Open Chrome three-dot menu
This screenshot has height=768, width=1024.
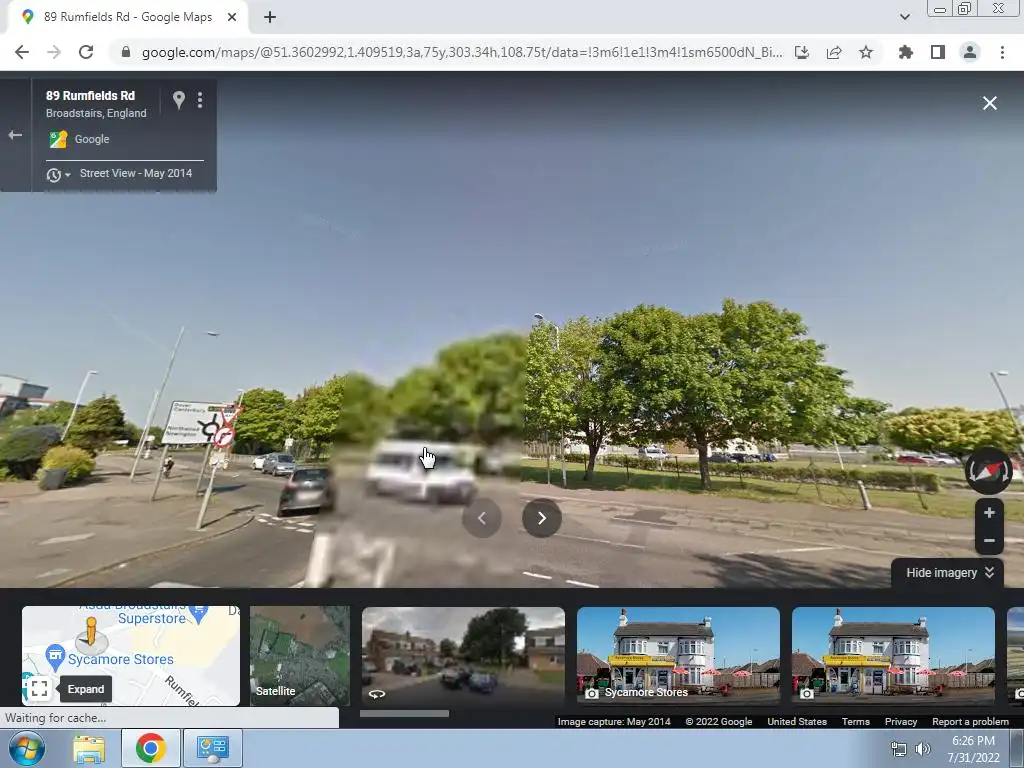pyautogui.click(x=1002, y=52)
